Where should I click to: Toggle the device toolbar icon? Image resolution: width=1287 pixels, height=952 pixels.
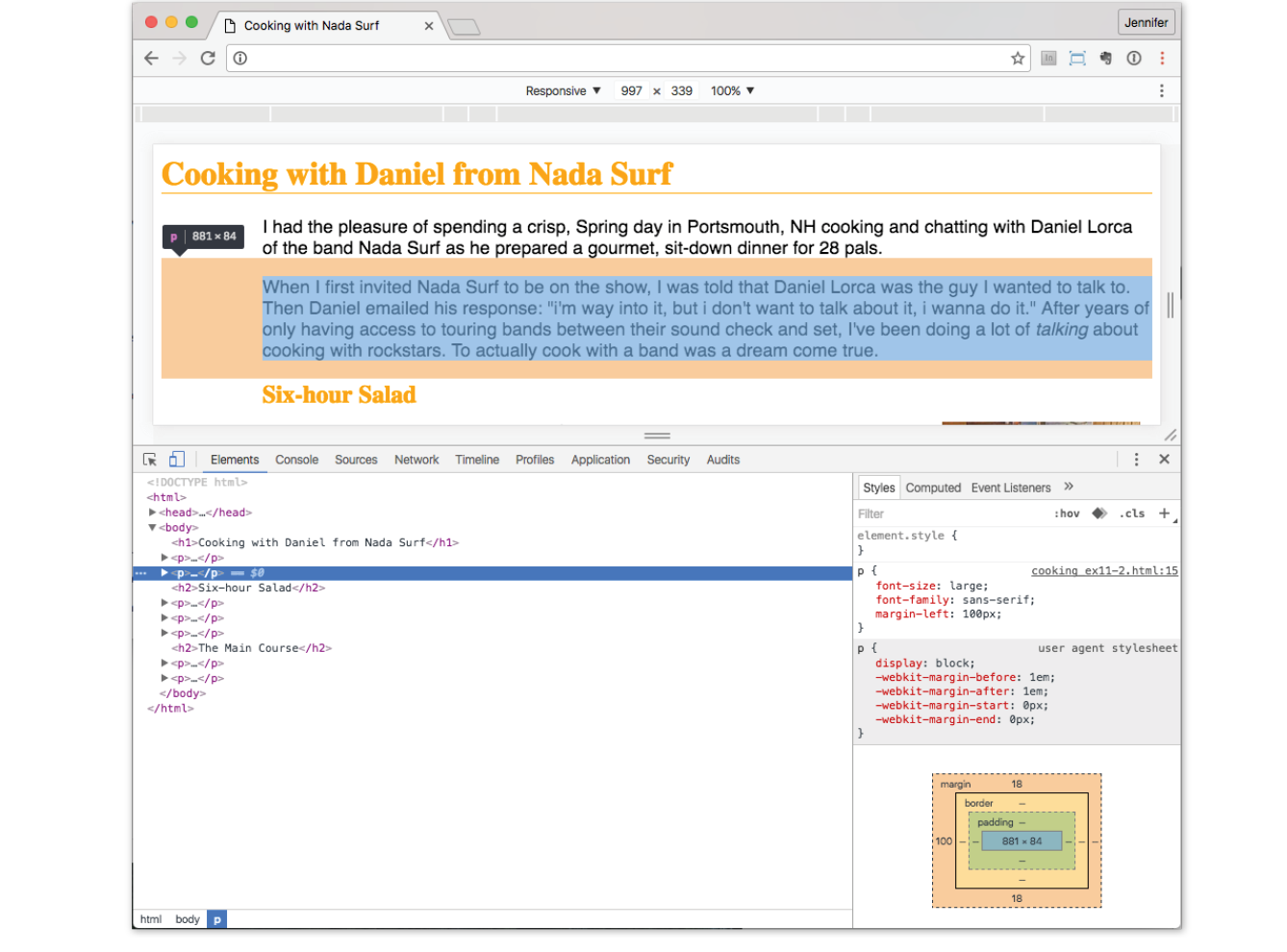177,460
